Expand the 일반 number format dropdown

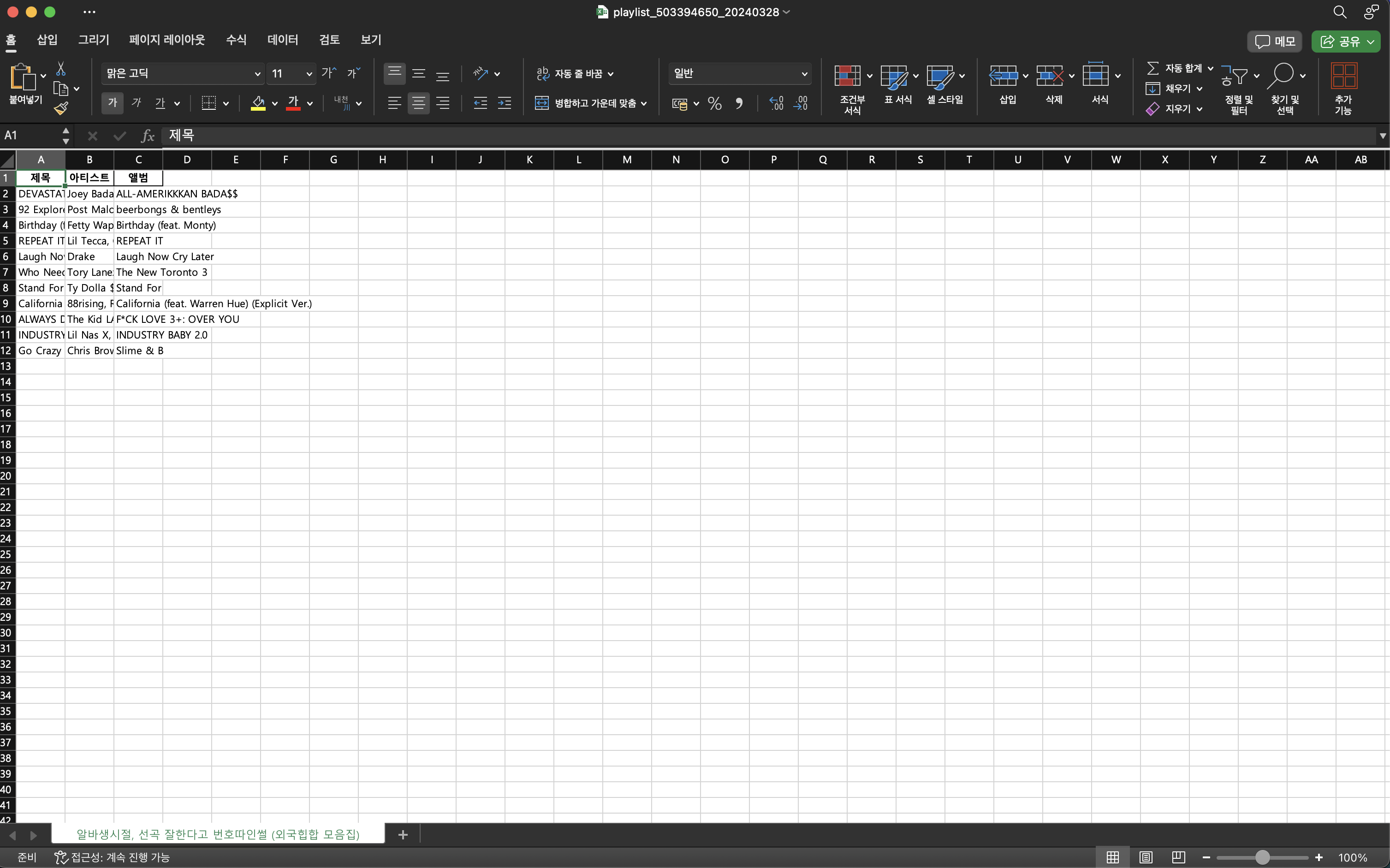pos(804,73)
